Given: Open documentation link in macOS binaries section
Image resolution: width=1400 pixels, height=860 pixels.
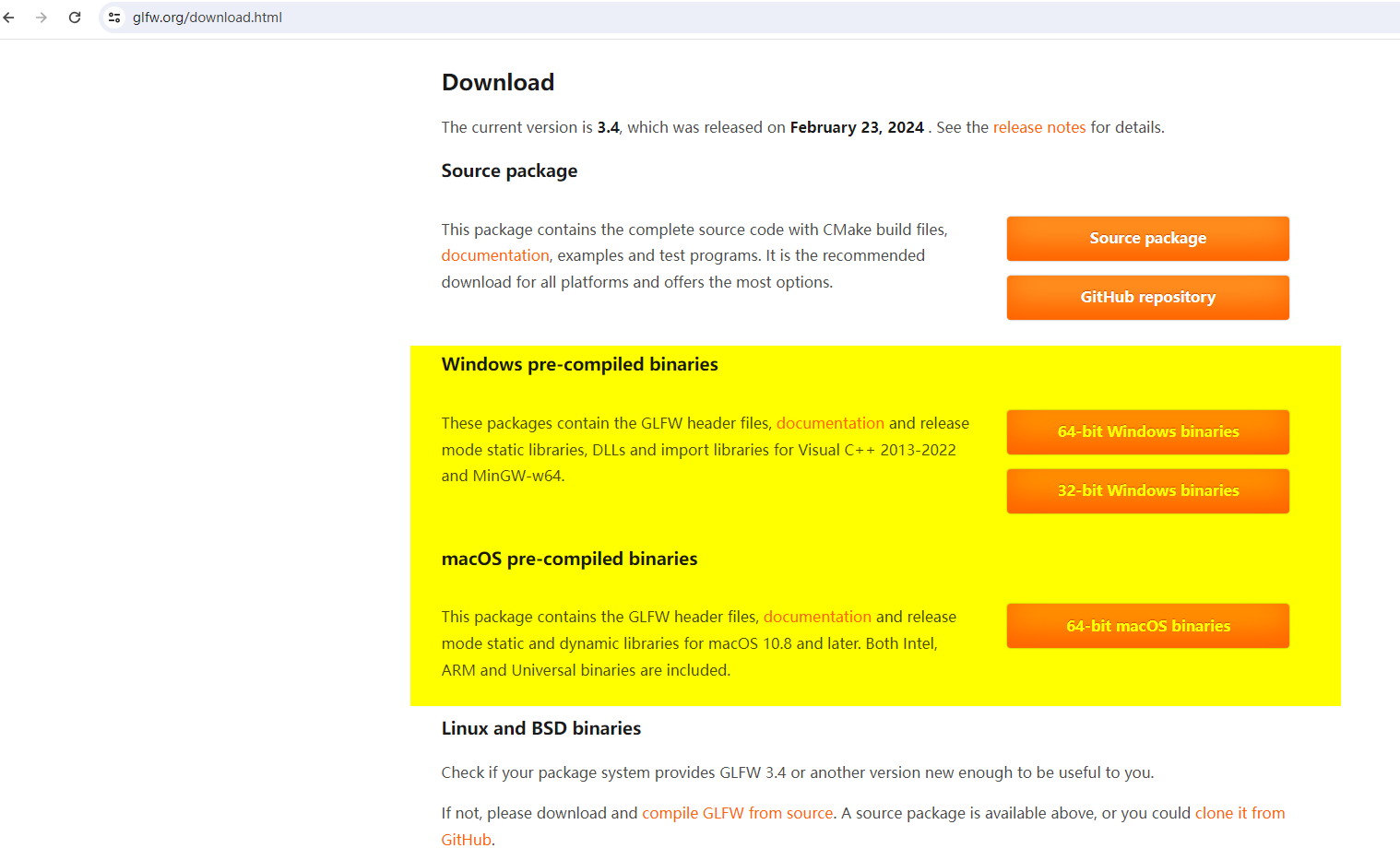Looking at the screenshot, I should tap(817, 617).
